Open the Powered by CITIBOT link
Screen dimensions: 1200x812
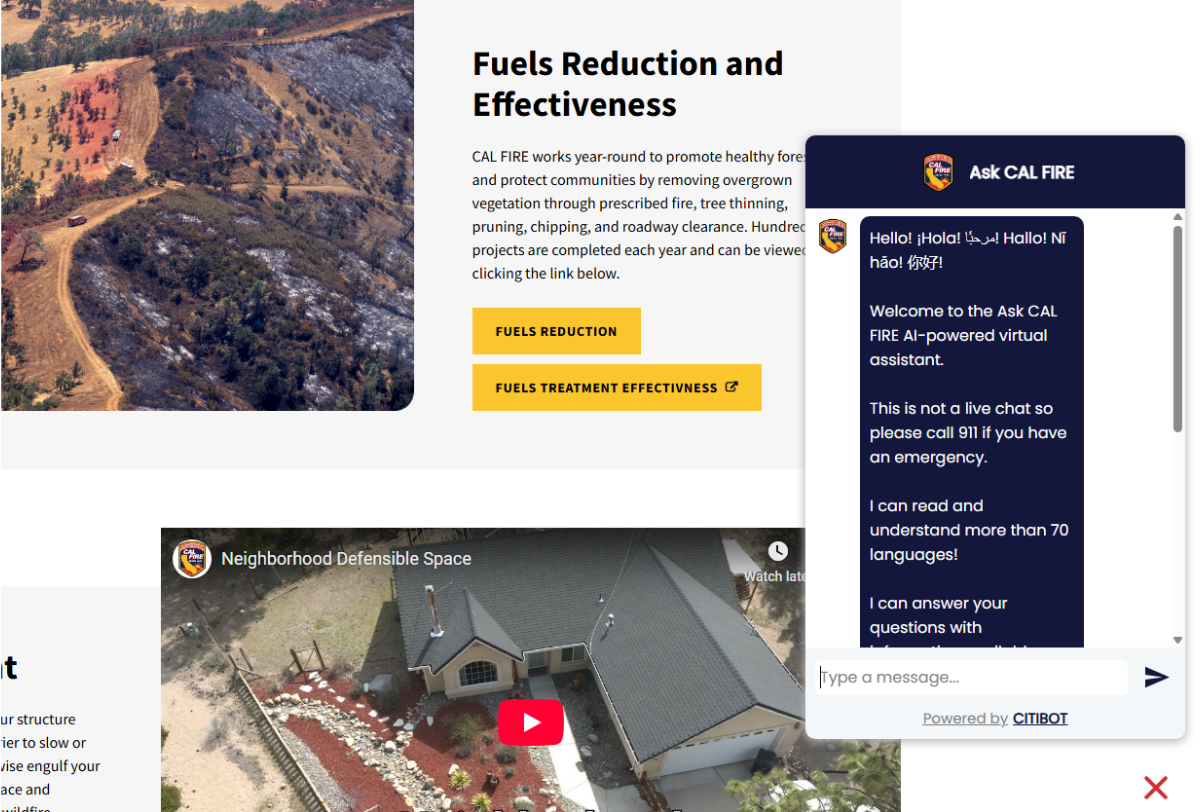(995, 718)
